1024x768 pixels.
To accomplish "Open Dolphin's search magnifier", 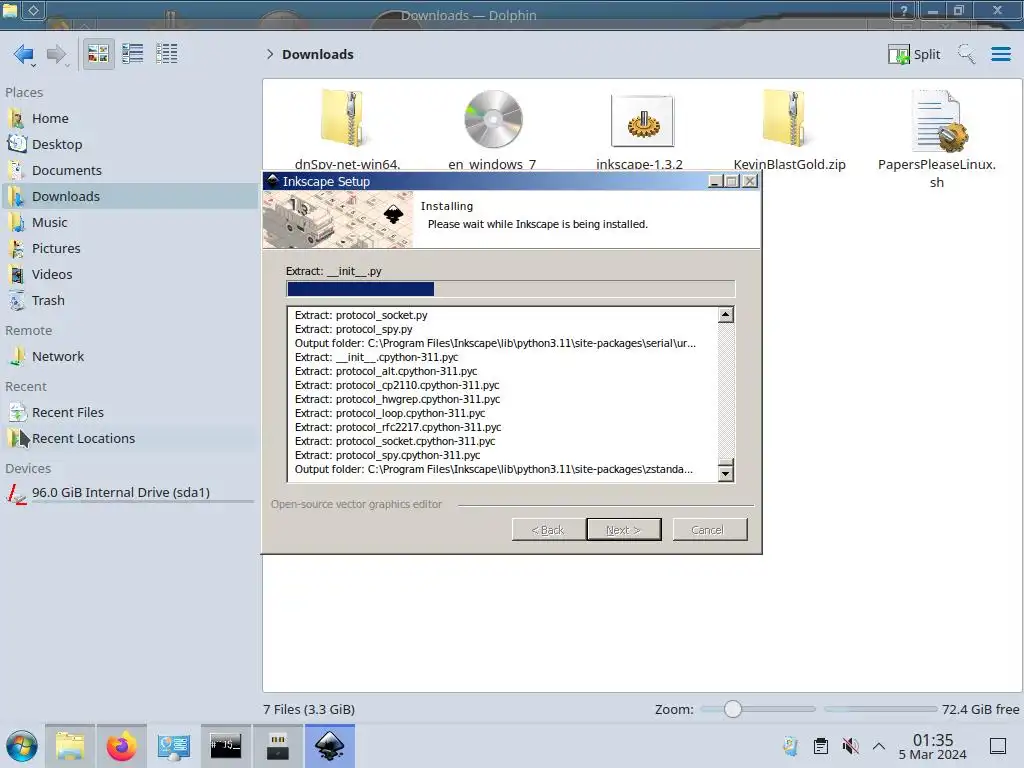I will point(966,54).
